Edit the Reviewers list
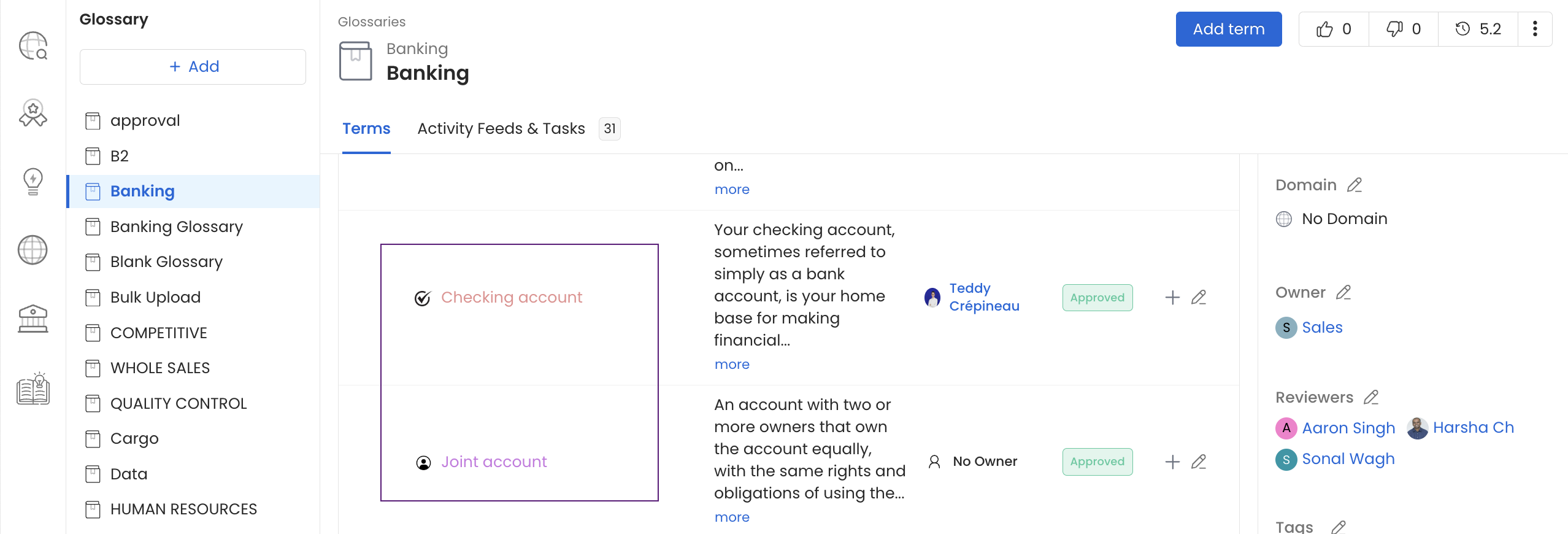 [1371, 397]
